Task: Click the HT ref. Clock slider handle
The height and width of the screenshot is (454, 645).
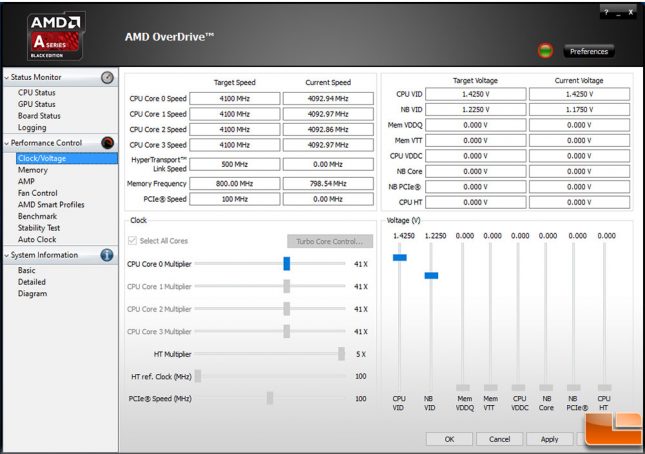Action: pos(198,376)
